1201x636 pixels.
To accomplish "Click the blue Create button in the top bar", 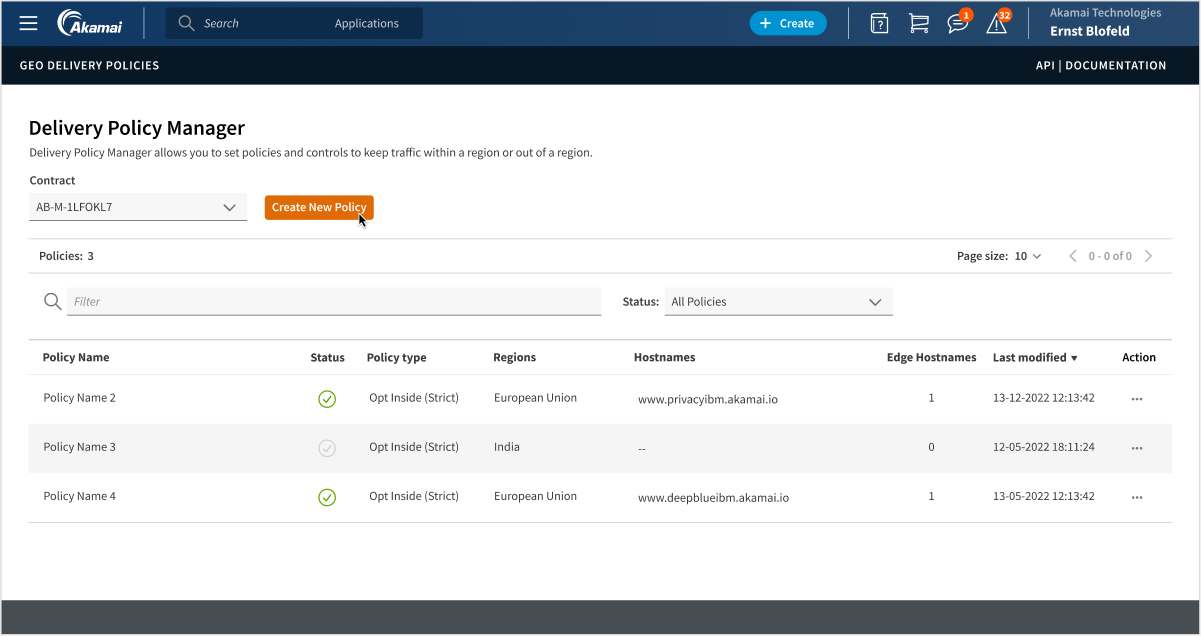I will coord(788,22).
